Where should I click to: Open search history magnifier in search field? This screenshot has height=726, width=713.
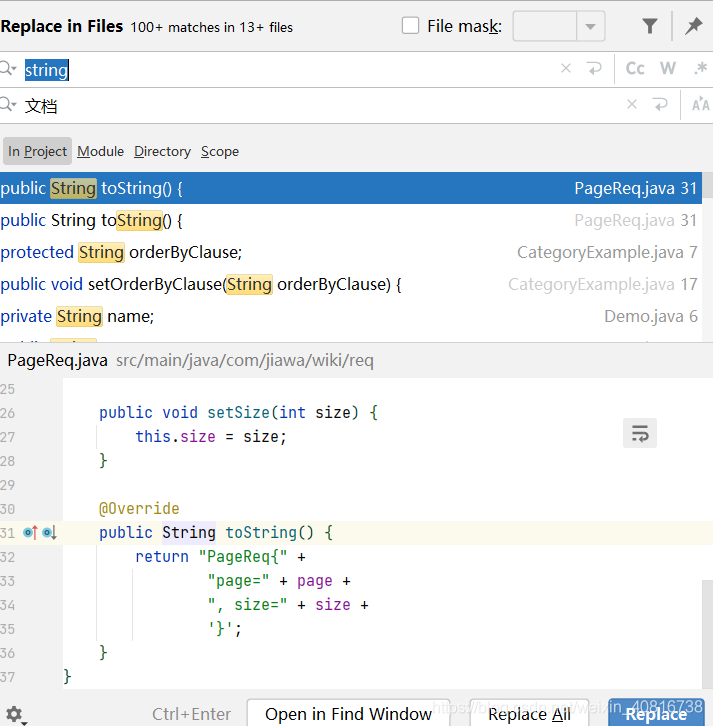(8, 69)
